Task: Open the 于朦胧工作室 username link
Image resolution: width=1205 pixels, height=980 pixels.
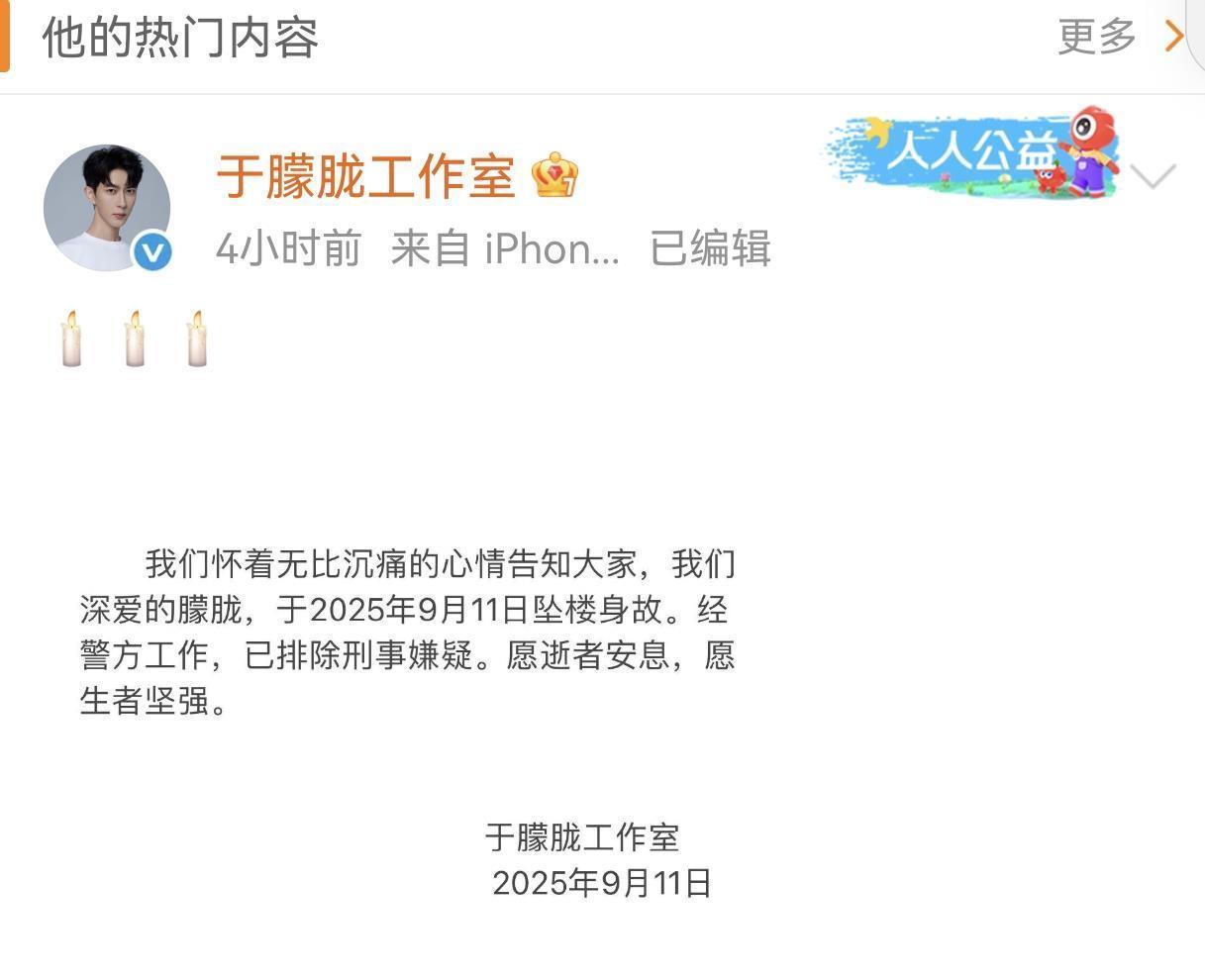Action: pyautogui.click(x=365, y=177)
